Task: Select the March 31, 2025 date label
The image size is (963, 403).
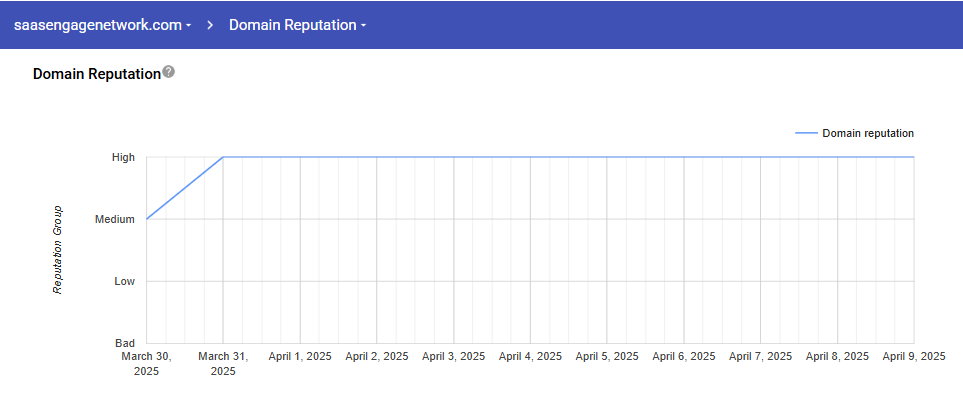Action: coord(223,363)
